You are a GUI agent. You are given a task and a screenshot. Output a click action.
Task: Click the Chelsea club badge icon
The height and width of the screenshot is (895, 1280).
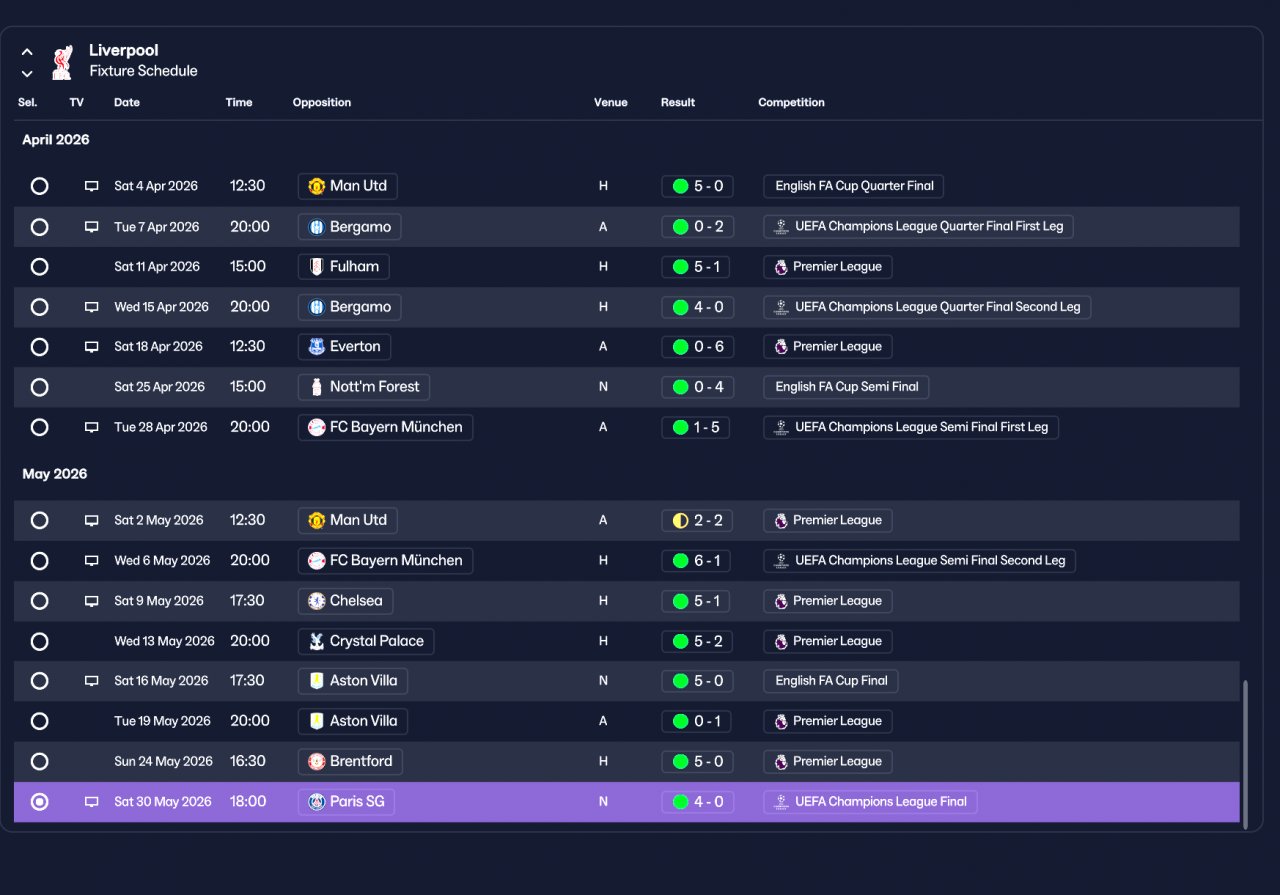point(317,601)
